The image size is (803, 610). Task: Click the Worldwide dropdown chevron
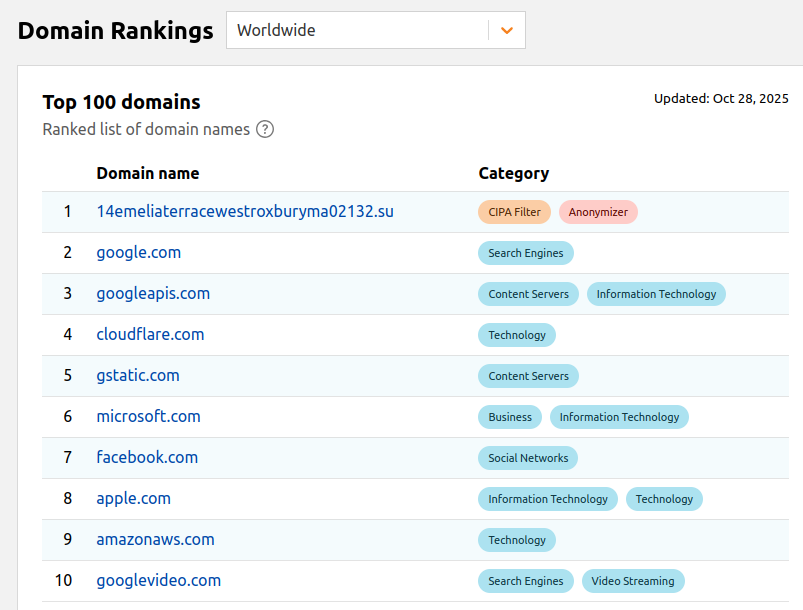pyautogui.click(x=506, y=30)
